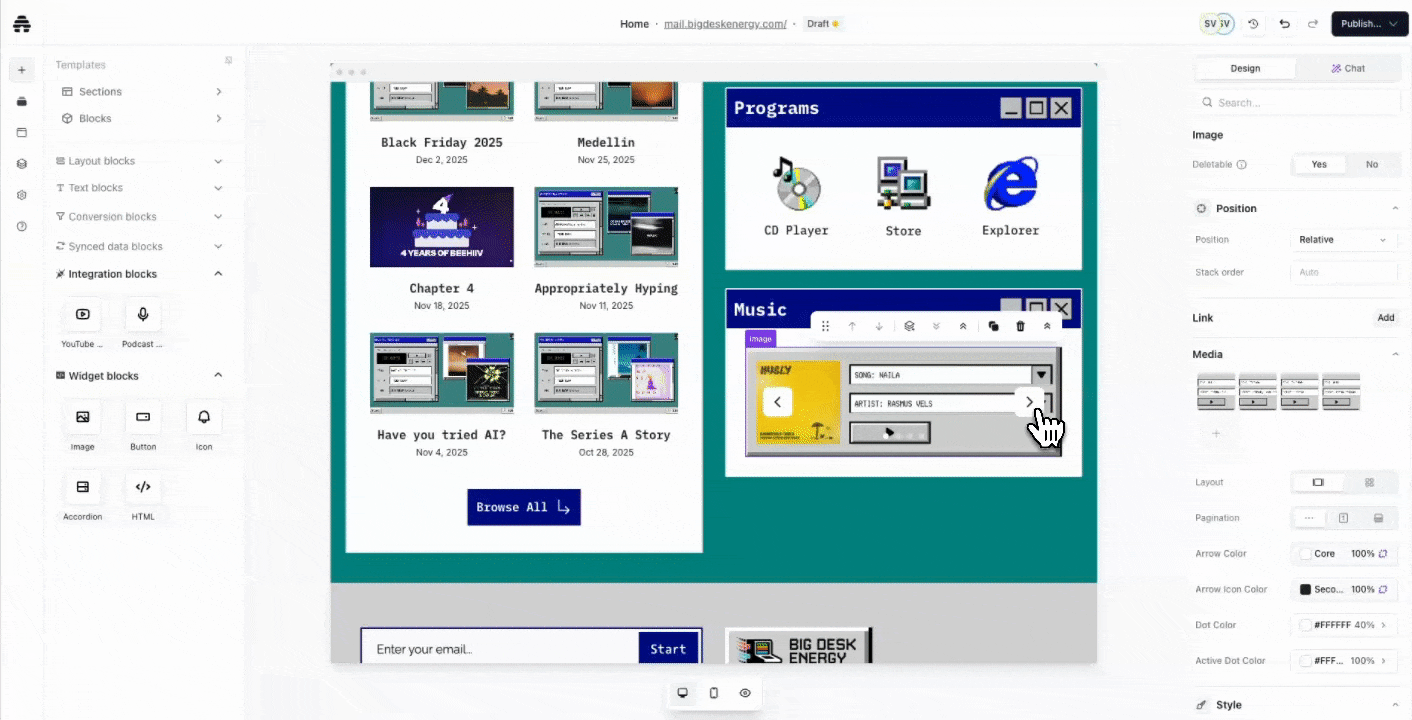
Task: Collapse the Widget blocks group
Action: pyautogui.click(x=139, y=376)
